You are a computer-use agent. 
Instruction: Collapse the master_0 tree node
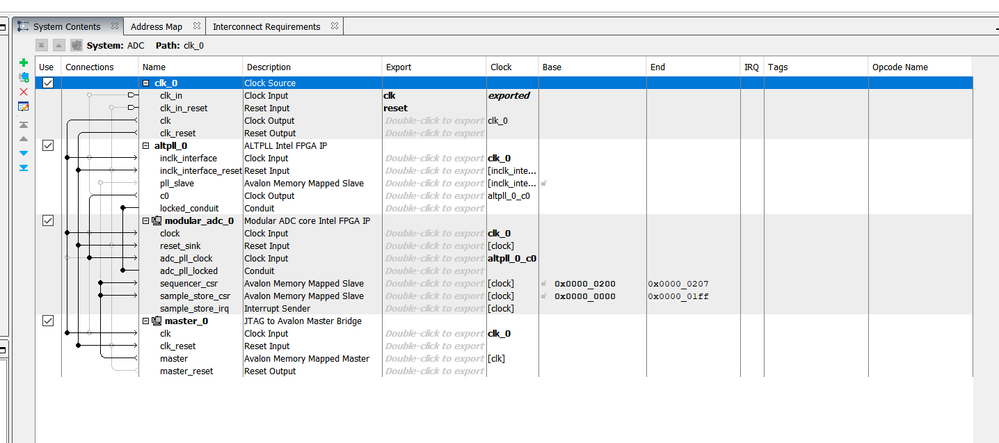[146, 321]
